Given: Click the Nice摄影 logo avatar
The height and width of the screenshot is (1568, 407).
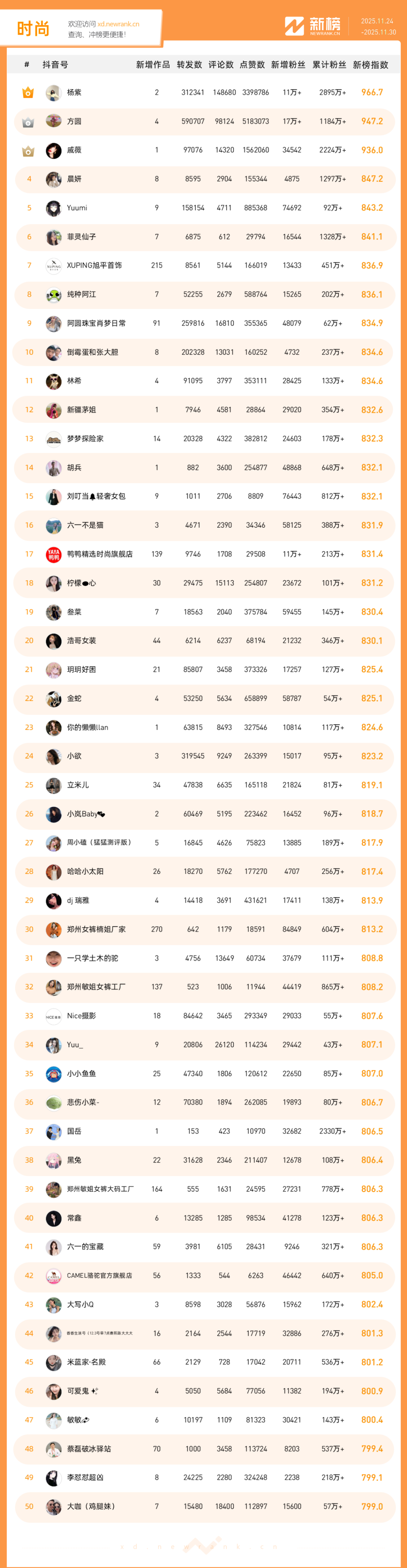Looking at the screenshot, I should tap(54, 1016).
